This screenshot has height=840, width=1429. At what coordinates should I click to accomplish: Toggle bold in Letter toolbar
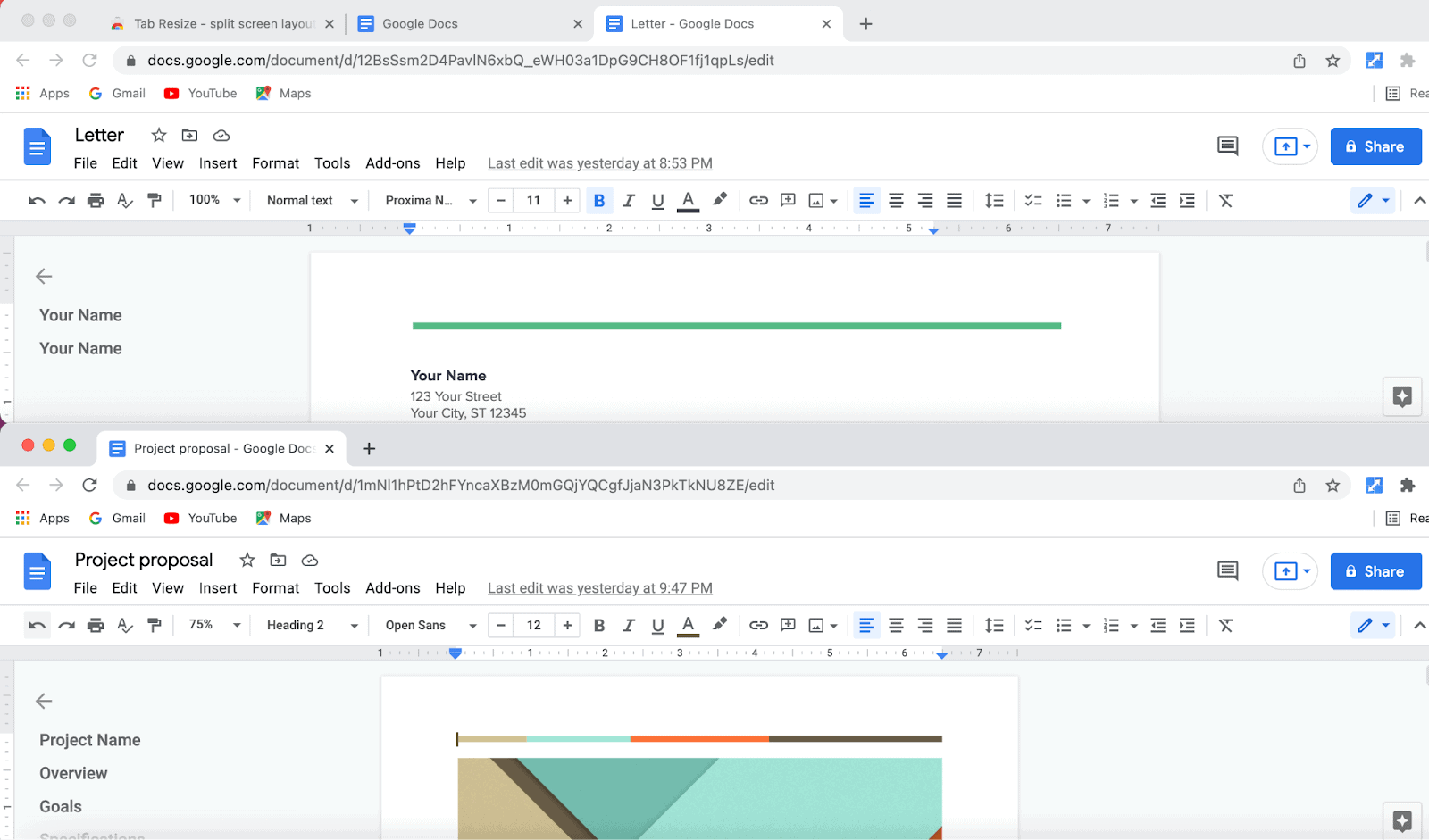point(599,201)
